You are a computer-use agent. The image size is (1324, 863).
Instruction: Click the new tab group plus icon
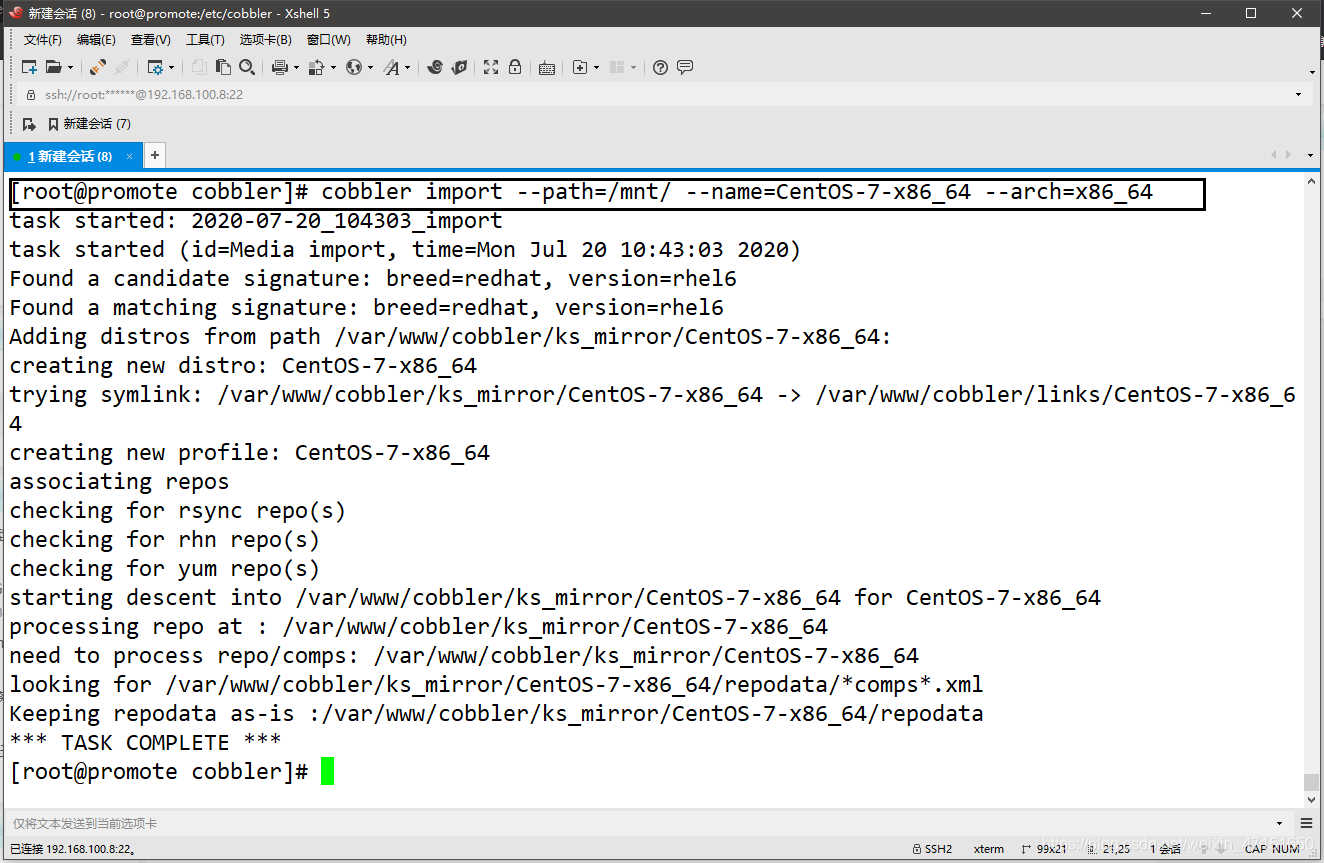click(x=580, y=67)
